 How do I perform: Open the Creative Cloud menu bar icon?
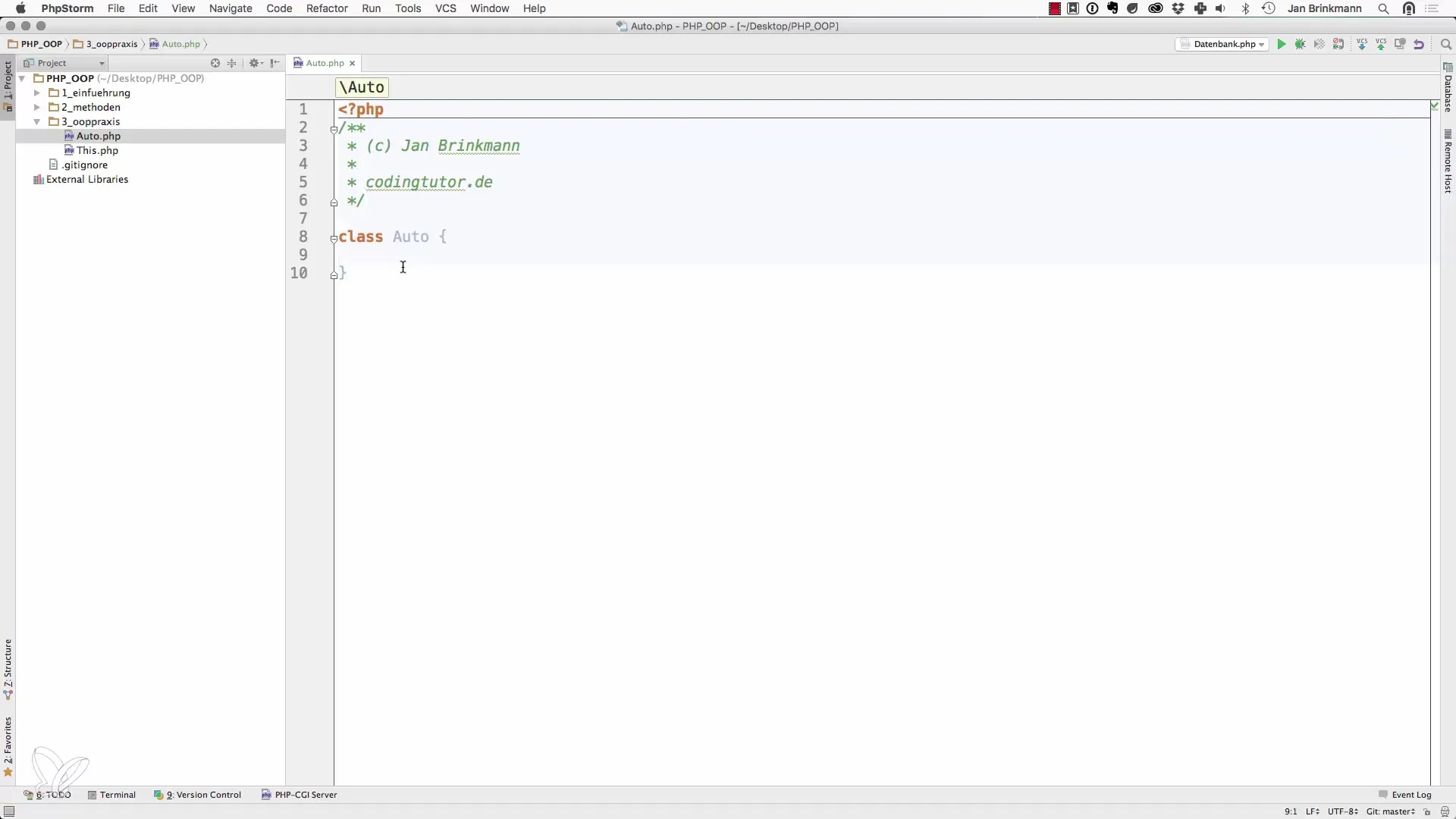[1156, 8]
